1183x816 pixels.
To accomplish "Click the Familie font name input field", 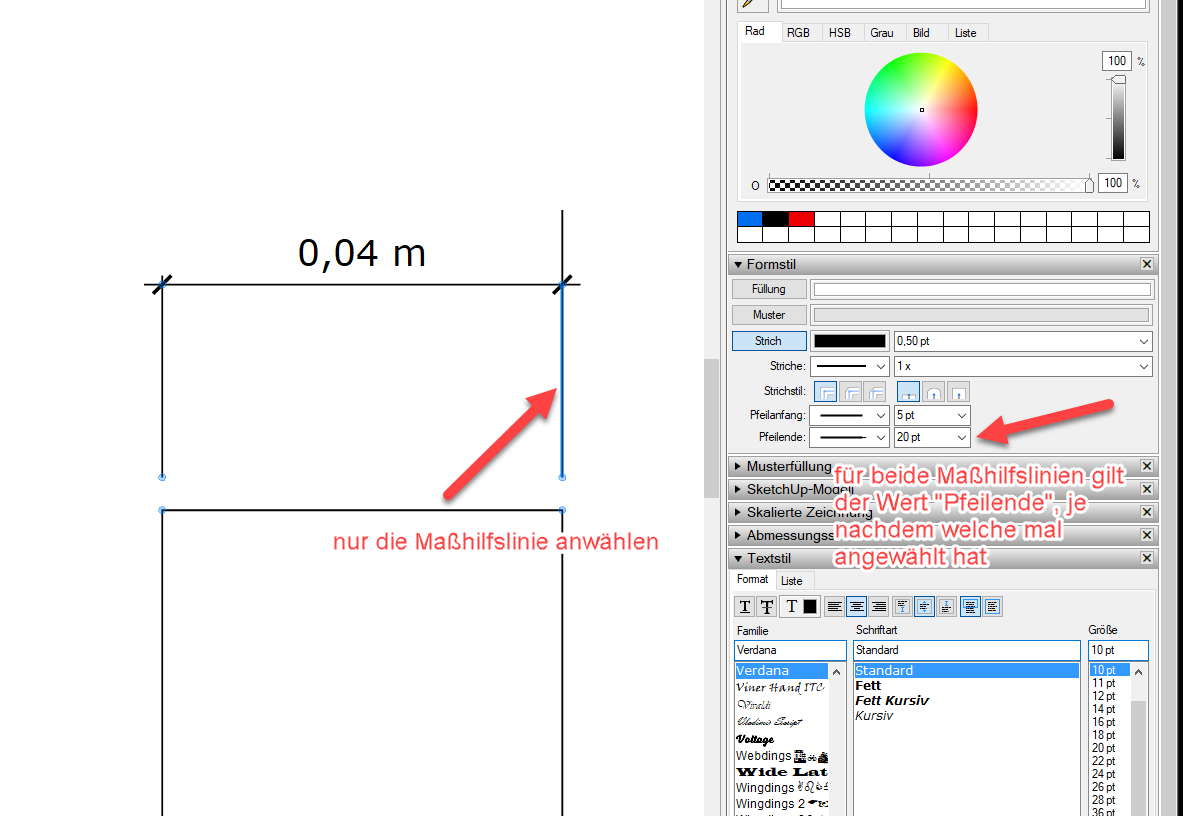I will (x=790, y=650).
